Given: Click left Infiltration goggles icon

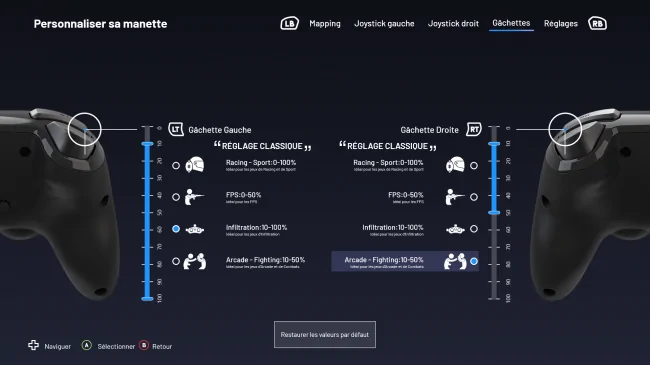Looking at the screenshot, I should (195, 229).
